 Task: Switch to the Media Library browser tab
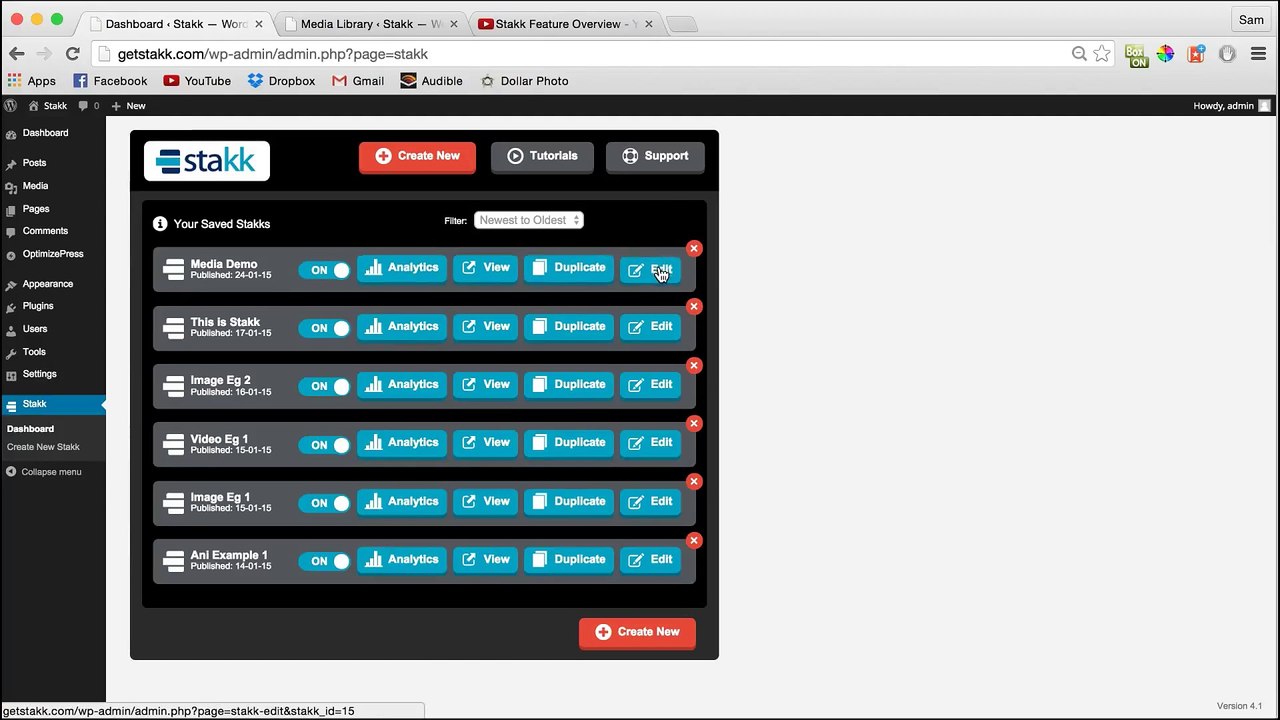point(371,23)
